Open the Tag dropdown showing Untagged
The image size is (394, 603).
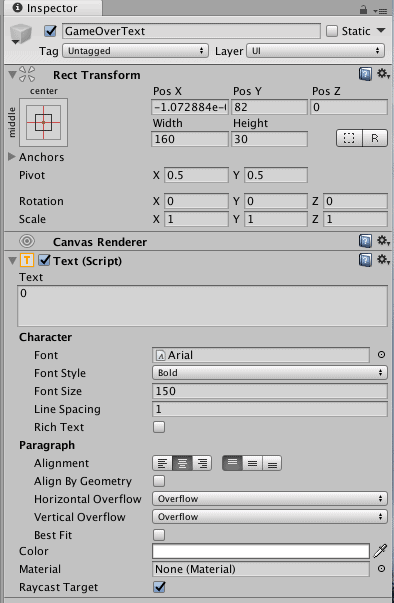tap(135, 51)
